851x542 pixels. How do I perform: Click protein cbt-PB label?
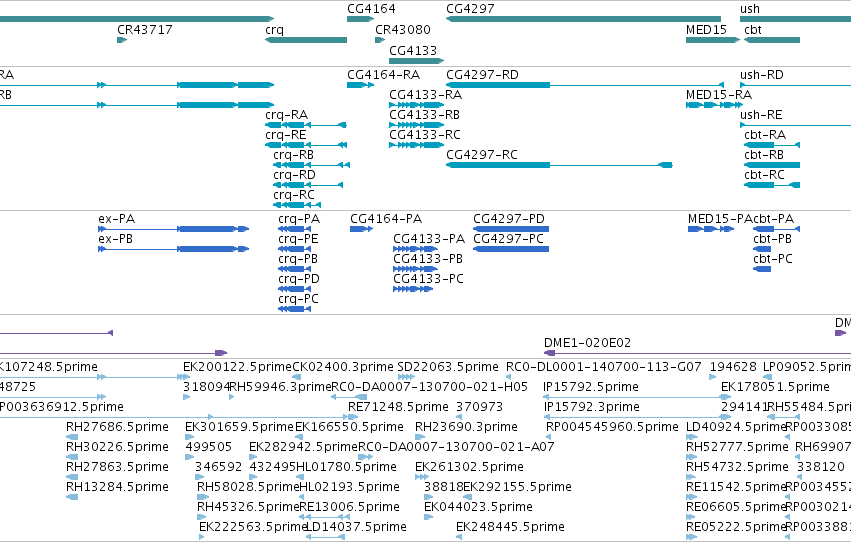click(x=773, y=239)
